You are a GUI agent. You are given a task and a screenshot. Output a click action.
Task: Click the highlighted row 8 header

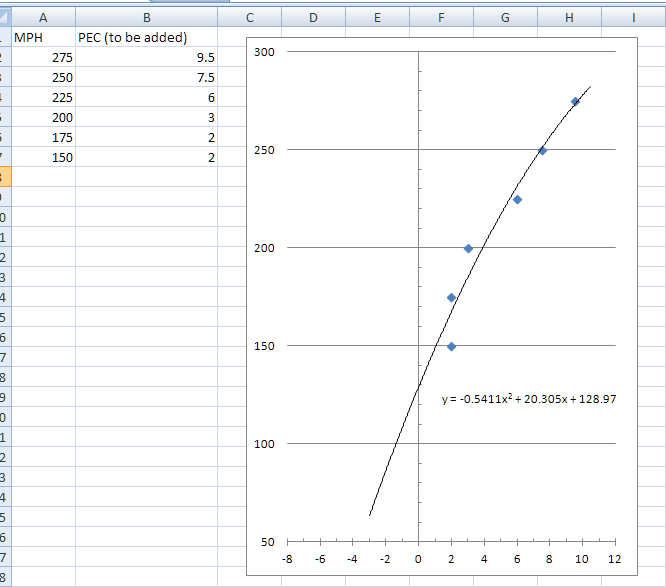(x=5, y=177)
